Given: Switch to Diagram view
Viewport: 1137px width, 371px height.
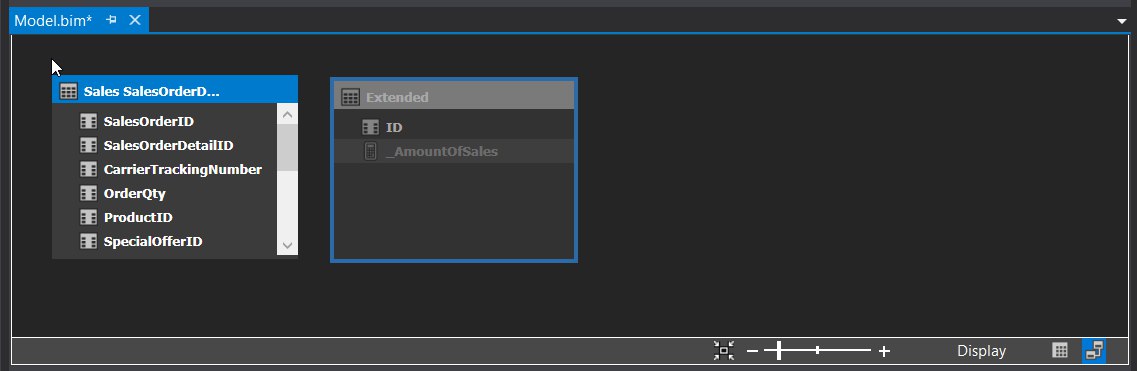Looking at the screenshot, I should tap(1094, 351).
